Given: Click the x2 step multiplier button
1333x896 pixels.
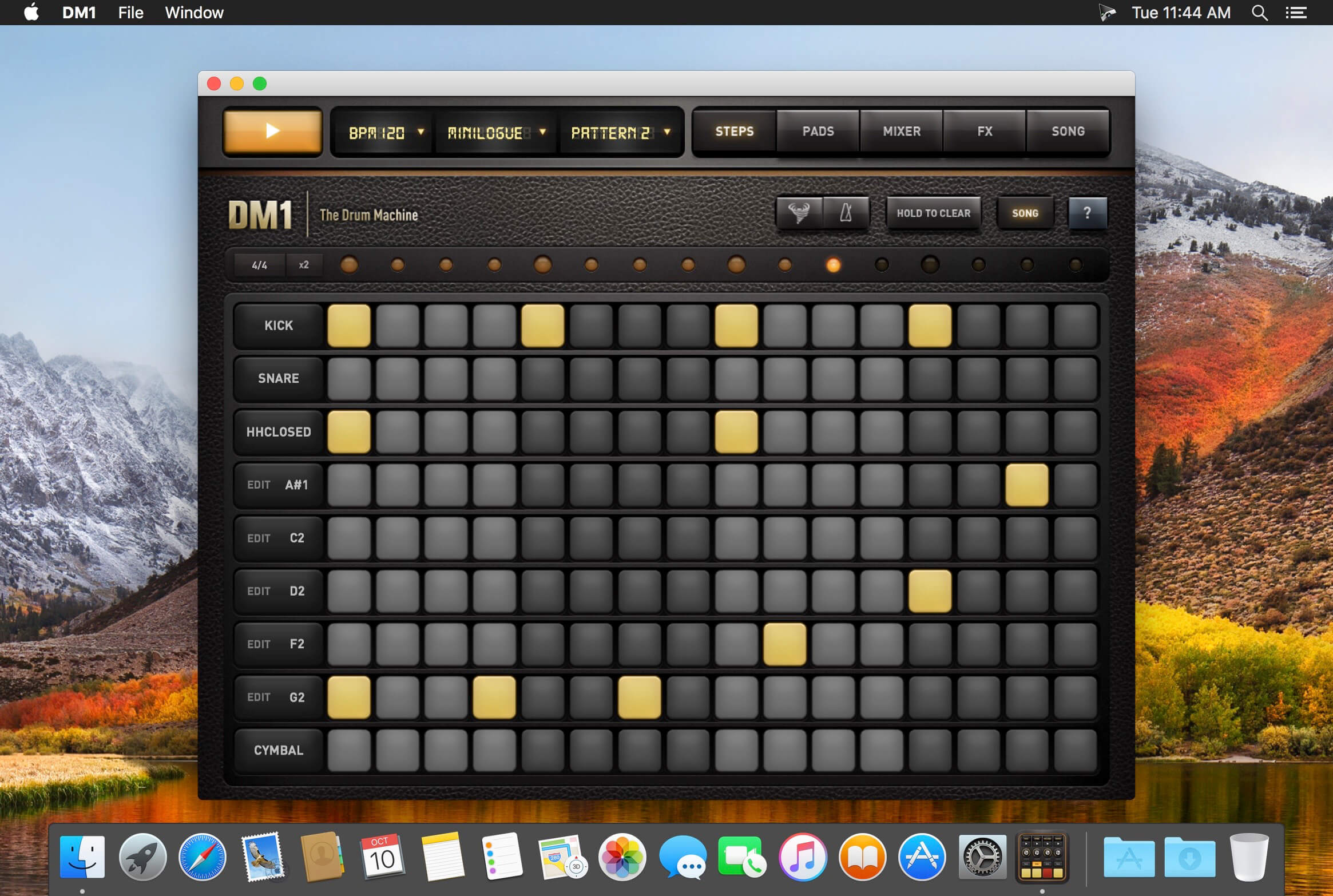Looking at the screenshot, I should [304, 265].
